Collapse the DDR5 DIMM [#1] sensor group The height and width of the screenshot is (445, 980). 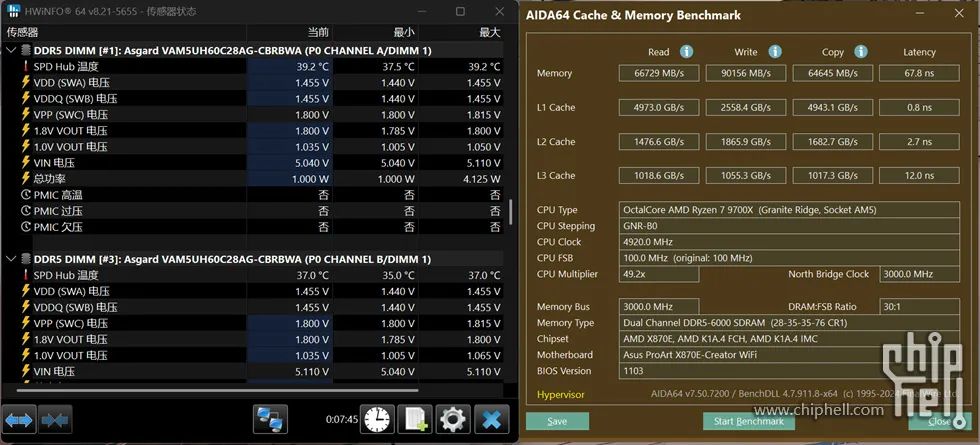(12, 50)
